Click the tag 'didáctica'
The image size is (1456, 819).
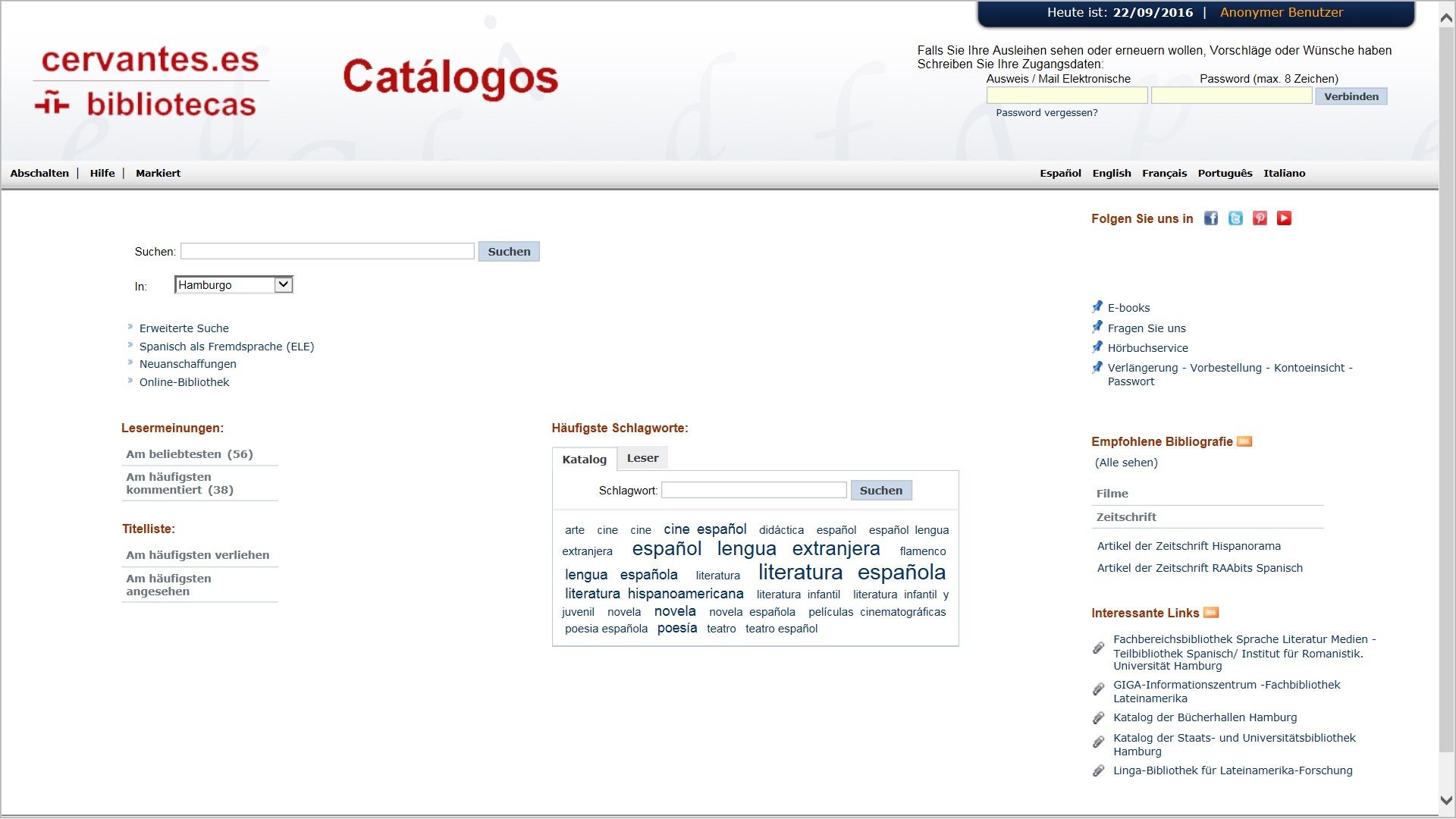coord(781,530)
